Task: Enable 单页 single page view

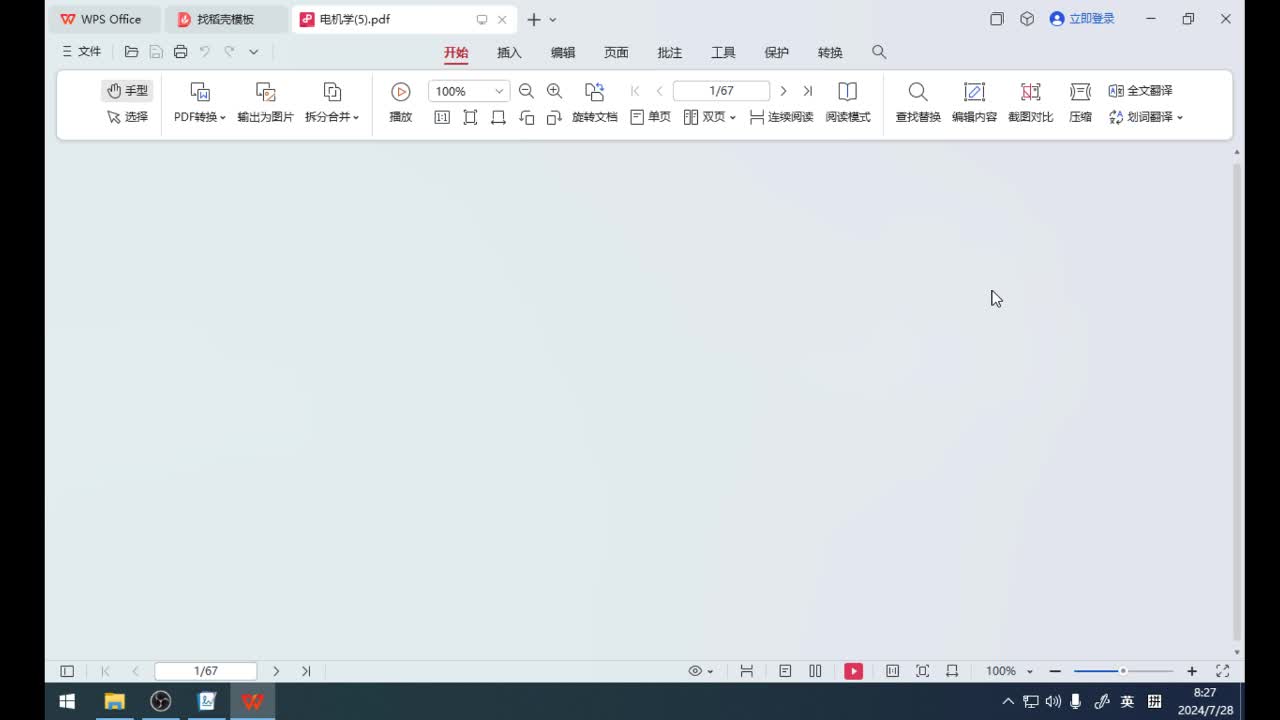Action: (x=650, y=117)
